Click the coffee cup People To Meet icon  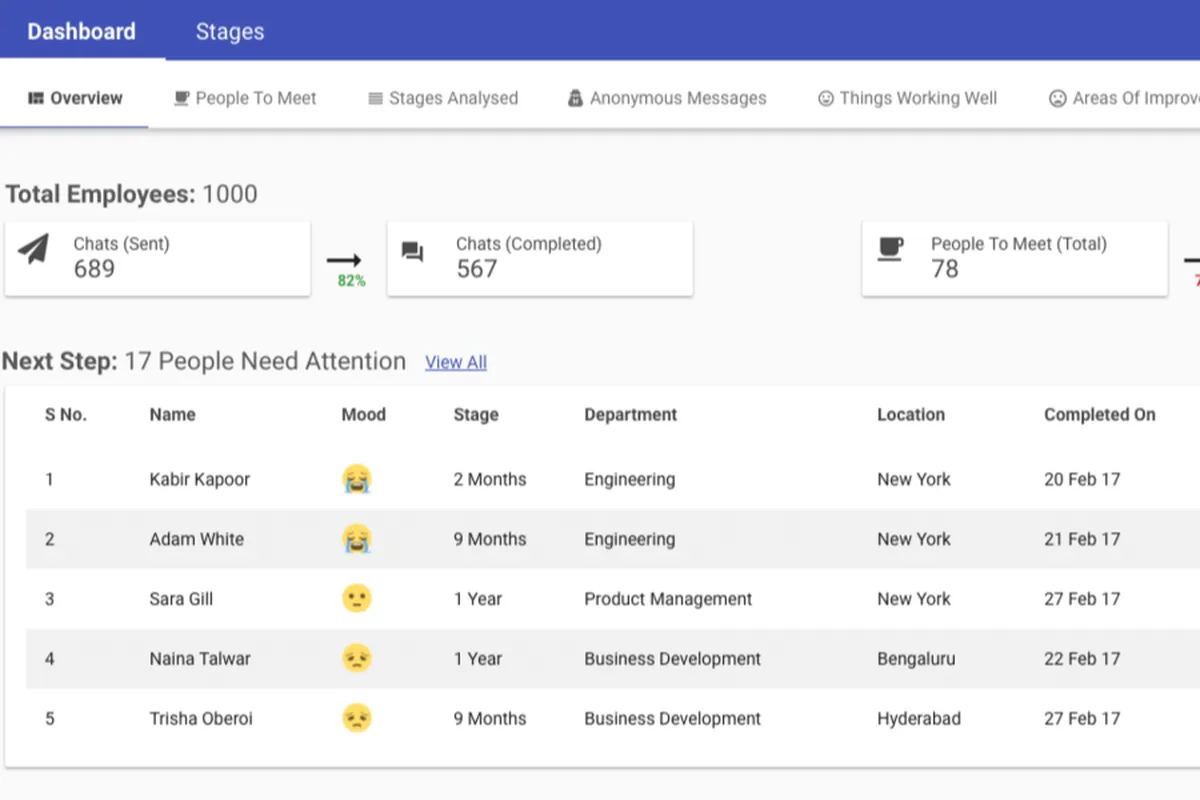pos(889,249)
